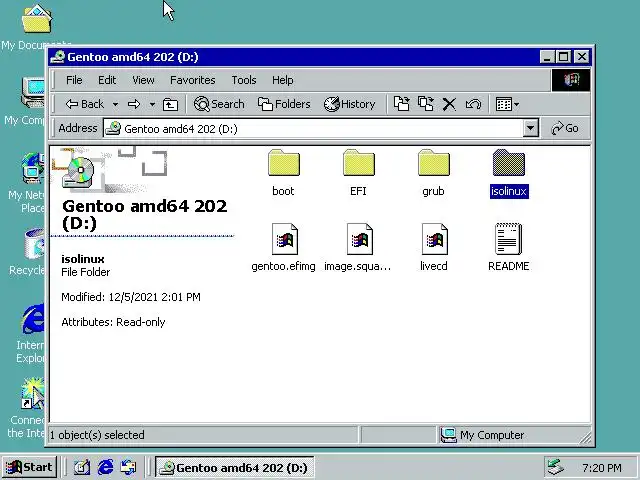Click the Start button
Image resolution: width=640 pixels, height=480 pixels.
(29, 467)
